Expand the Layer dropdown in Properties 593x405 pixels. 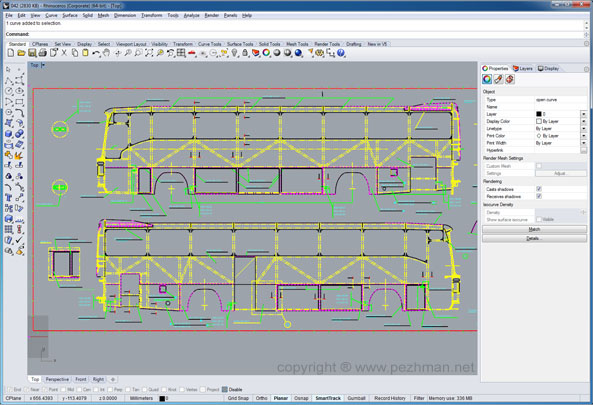(x=584, y=114)
